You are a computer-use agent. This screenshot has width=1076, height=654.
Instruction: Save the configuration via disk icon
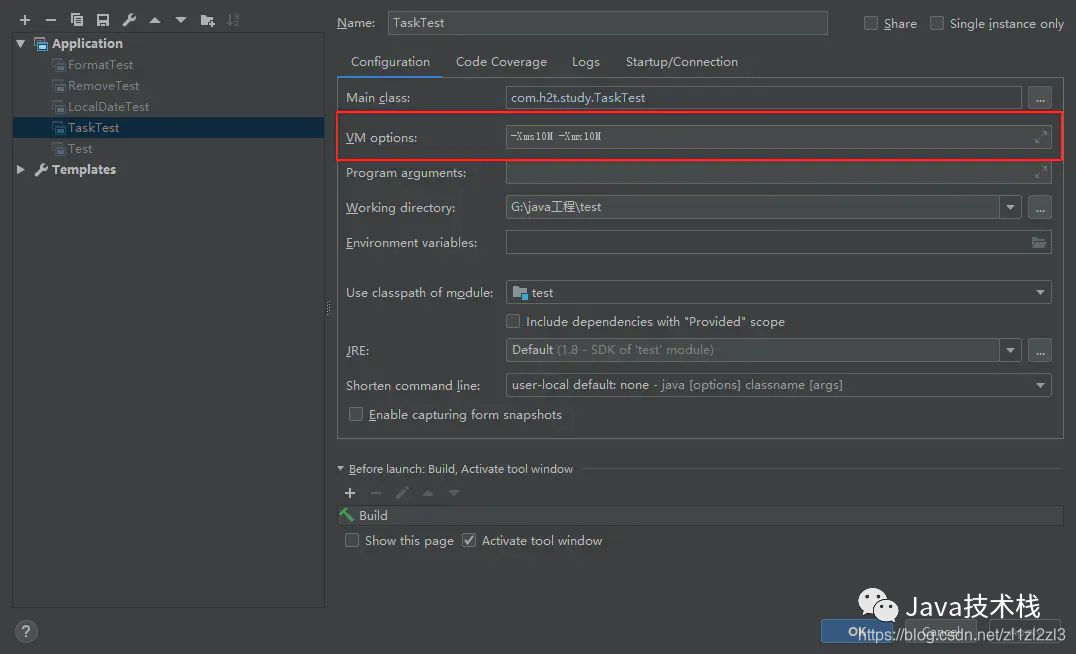coord(103,21)
